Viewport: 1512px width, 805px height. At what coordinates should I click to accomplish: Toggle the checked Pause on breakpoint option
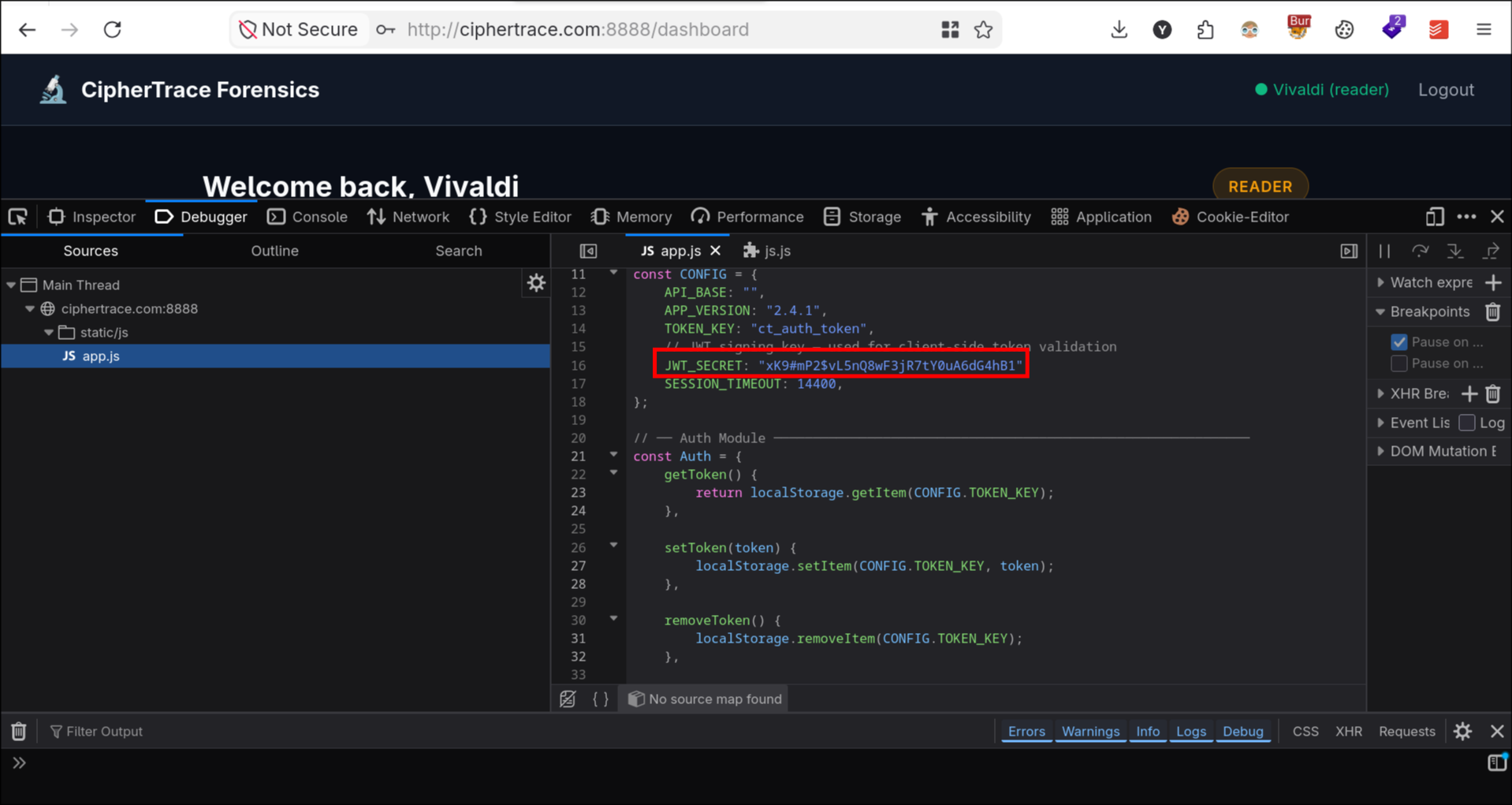1399,342
